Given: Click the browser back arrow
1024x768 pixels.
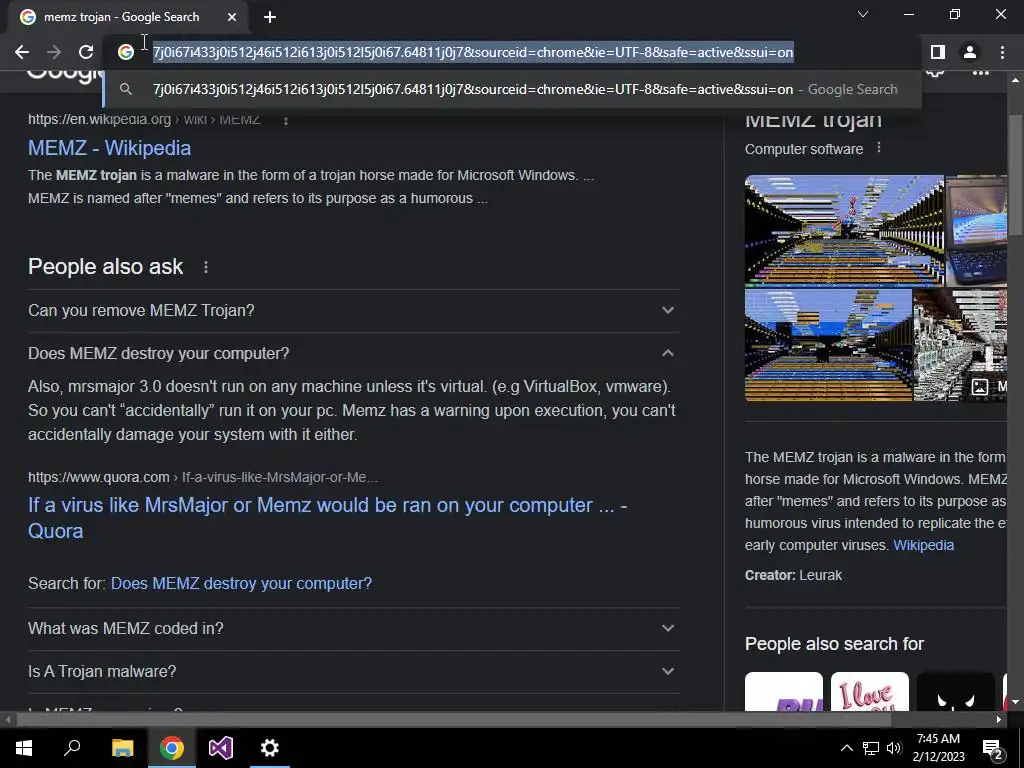Looking at the screenshot, I should [22, 52].
